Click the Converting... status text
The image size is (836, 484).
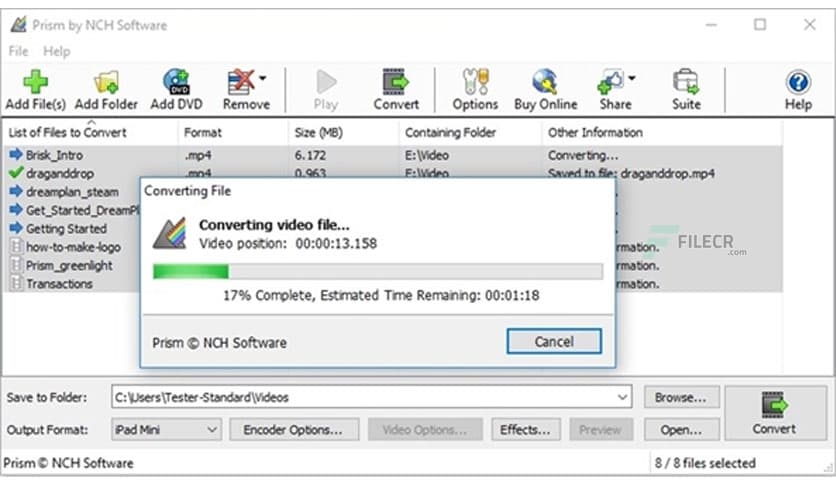coord(583,155)
